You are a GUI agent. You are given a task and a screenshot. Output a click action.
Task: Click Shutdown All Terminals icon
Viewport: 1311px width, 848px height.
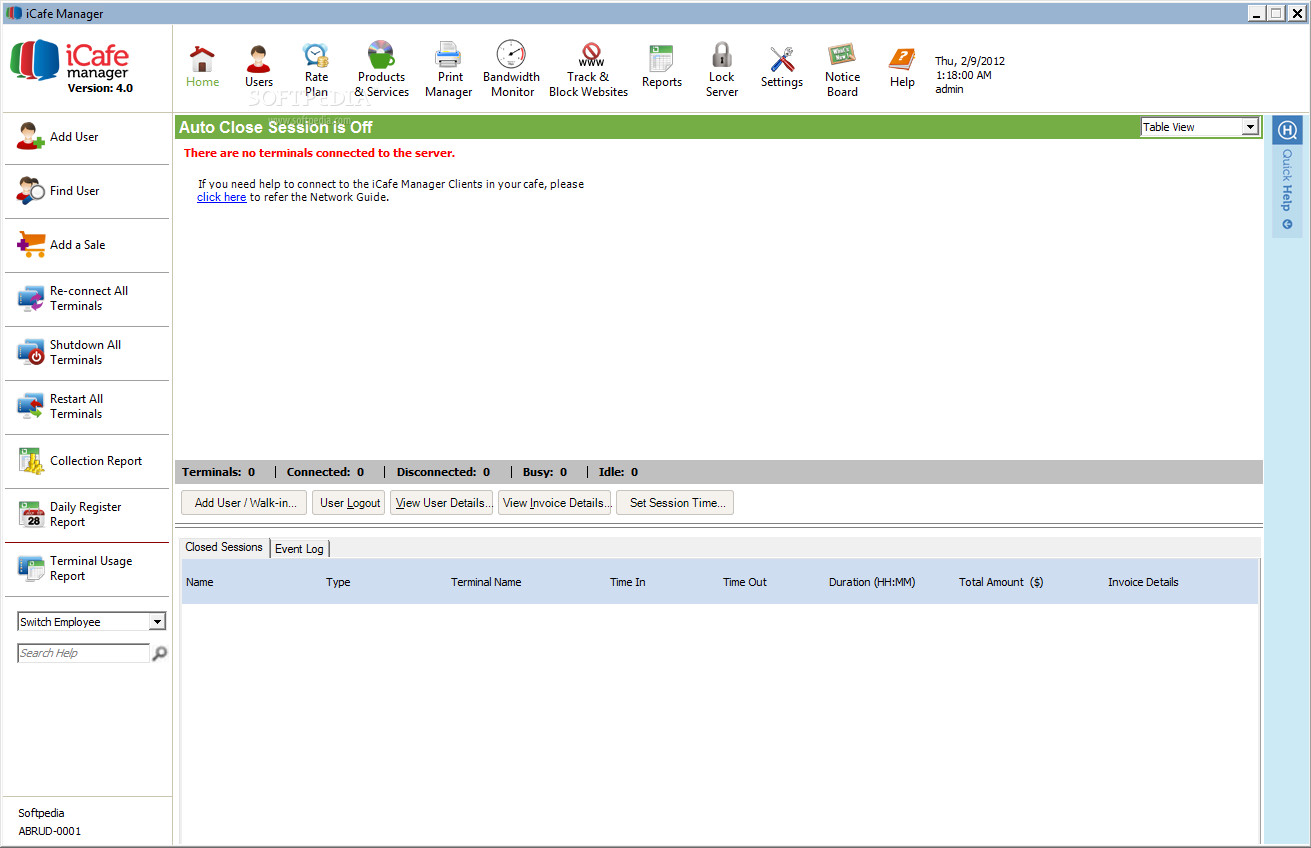[x=31, y=352]
